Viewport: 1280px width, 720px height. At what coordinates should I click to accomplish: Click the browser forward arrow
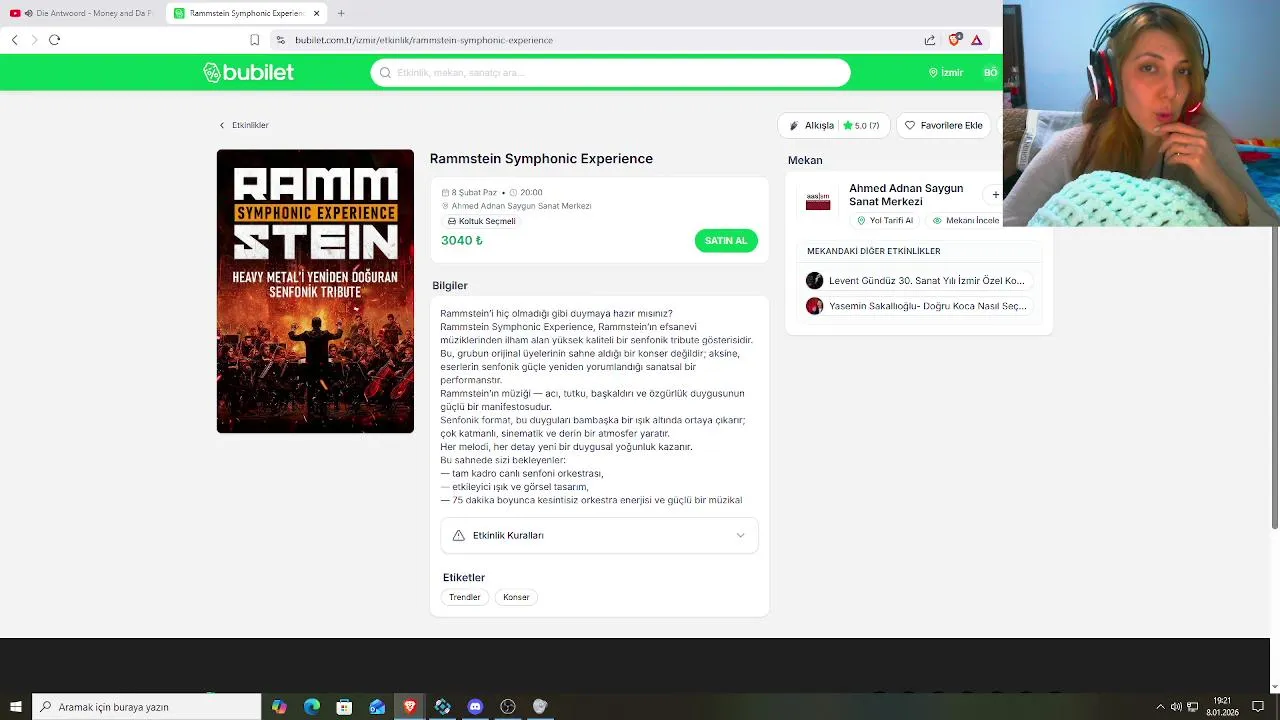tap(34, 40)
